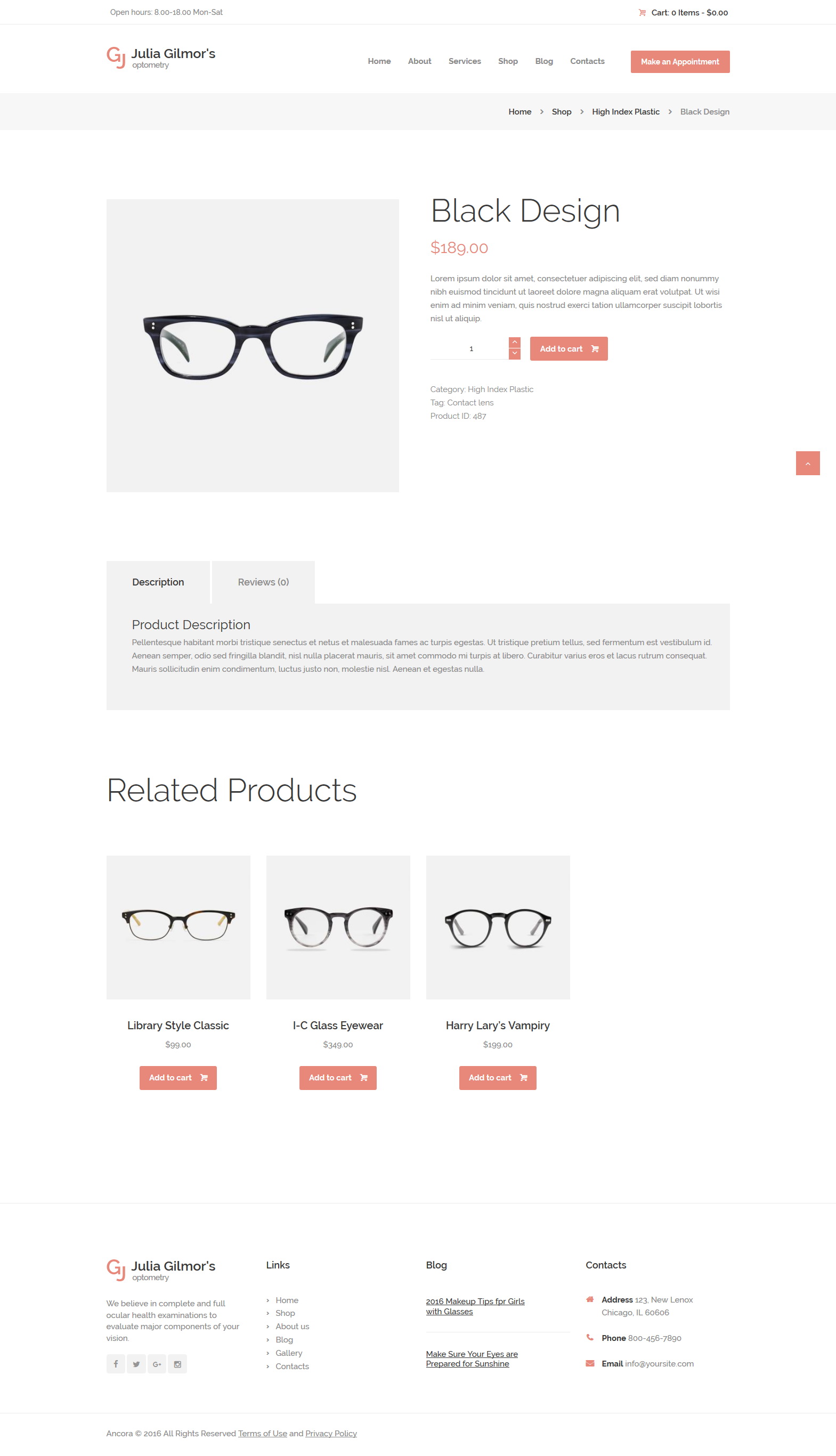Open the Instagram social icon
The height and width of the screenshot is (1456, 836).
[177, 1363]
